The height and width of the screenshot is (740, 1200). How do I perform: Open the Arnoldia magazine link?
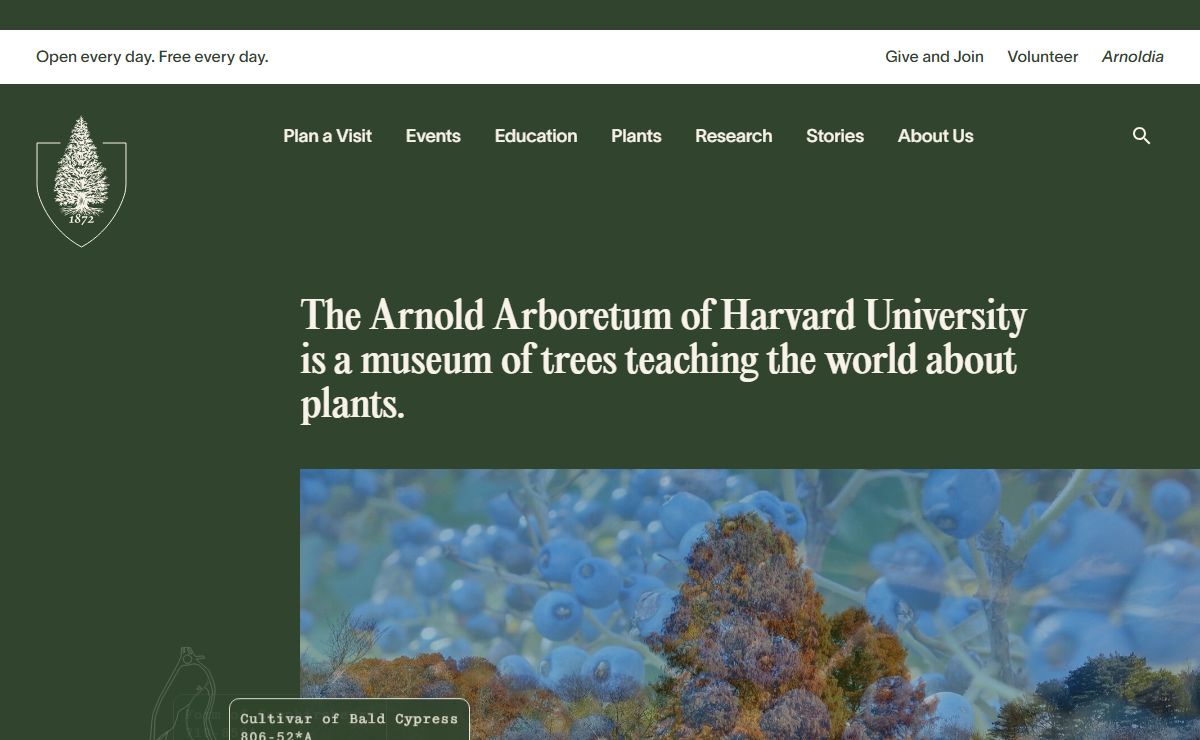coord(1132,57)
